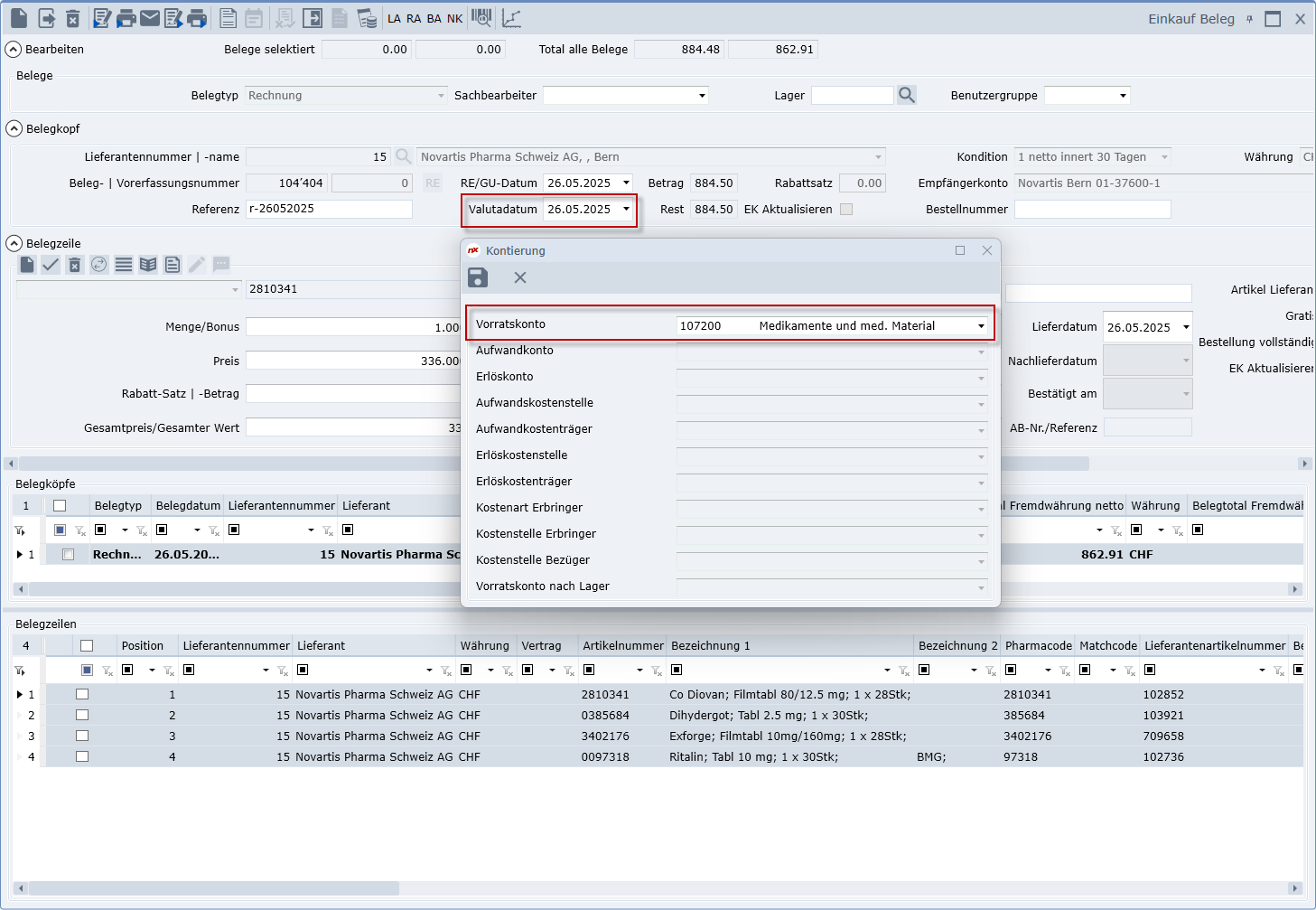Toggle the EK Aktualisieren checkbox in Belegkopf

pyautogui.click(x=846, y=209)
